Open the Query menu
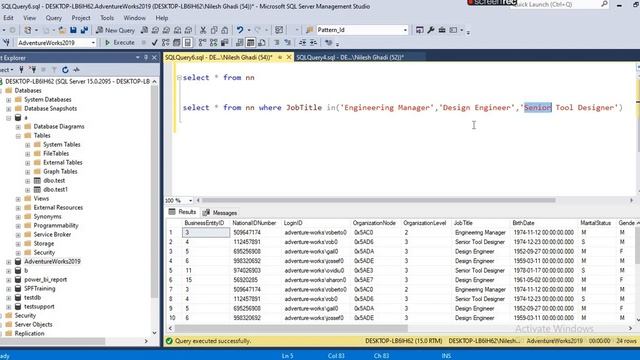640x360 pixels. pyautogui.click(x=53, y=18)
